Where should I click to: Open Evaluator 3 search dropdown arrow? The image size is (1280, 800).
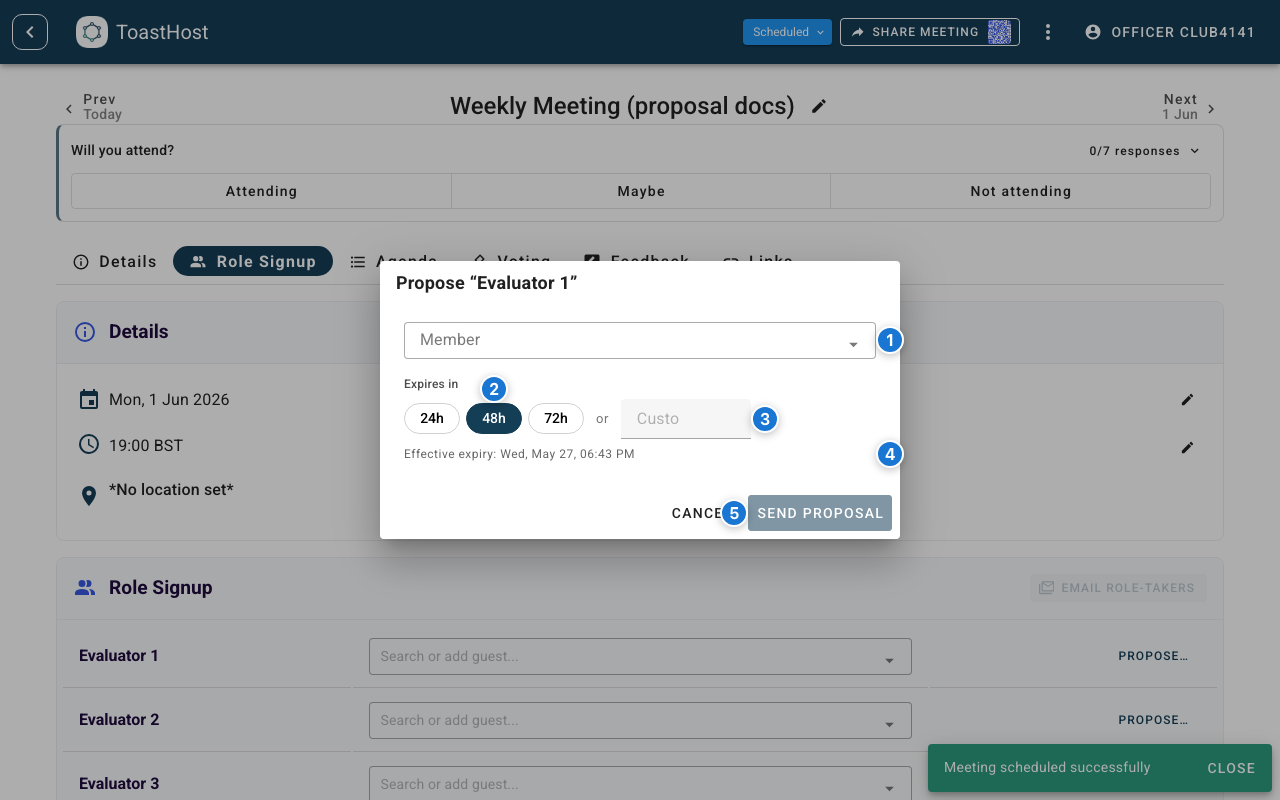(890, 788)
